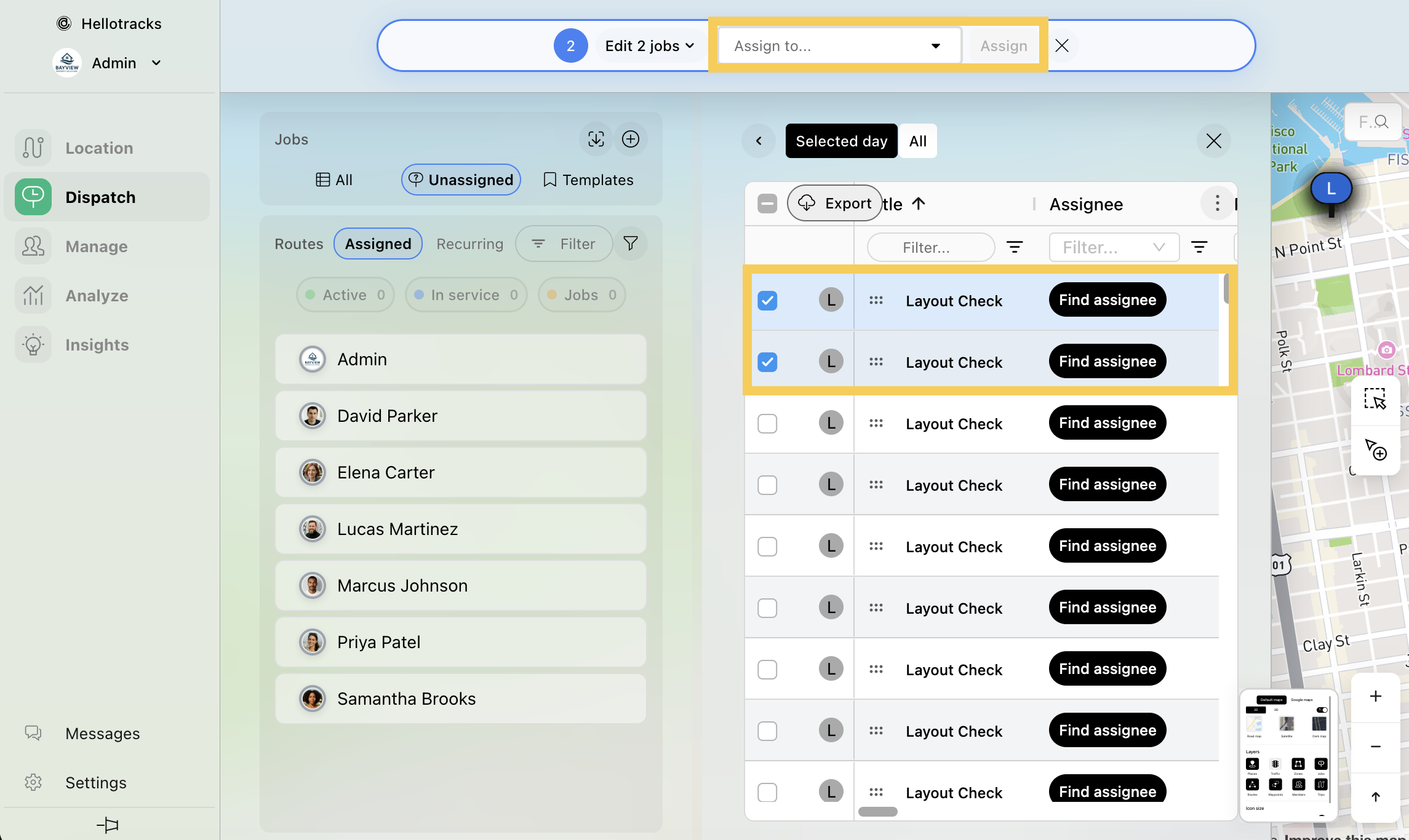
Task: Check the third Layout Check row checkbox
Action: coord(767,424)
